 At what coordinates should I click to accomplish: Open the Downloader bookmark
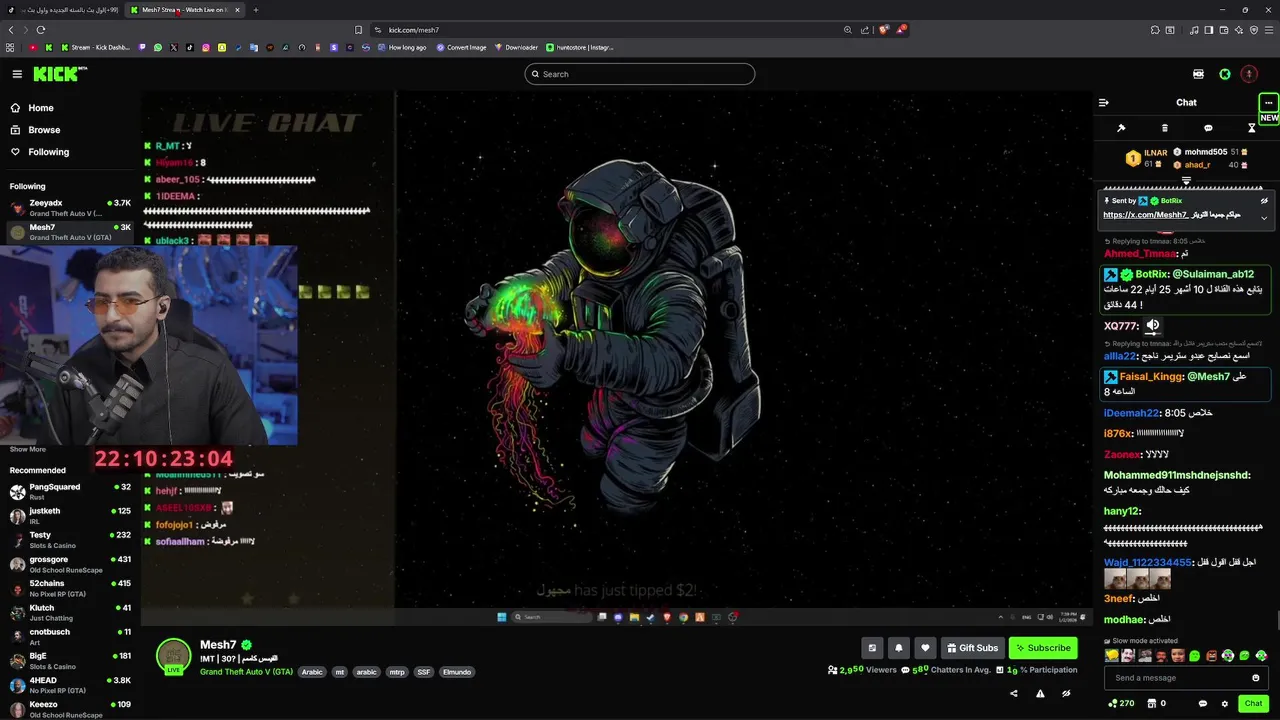tap(517, 47)
